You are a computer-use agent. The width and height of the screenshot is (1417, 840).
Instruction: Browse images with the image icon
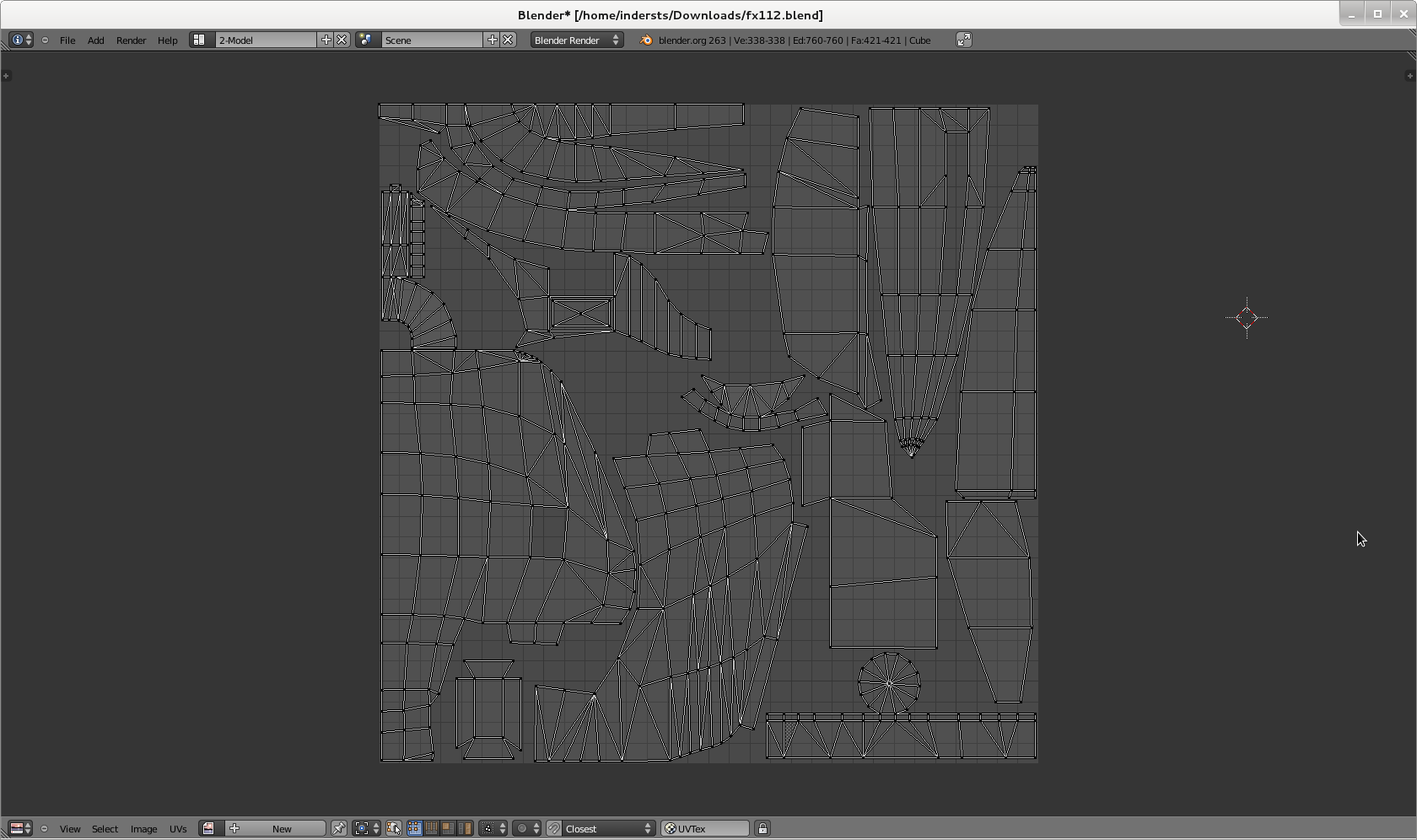click(208, 828)
